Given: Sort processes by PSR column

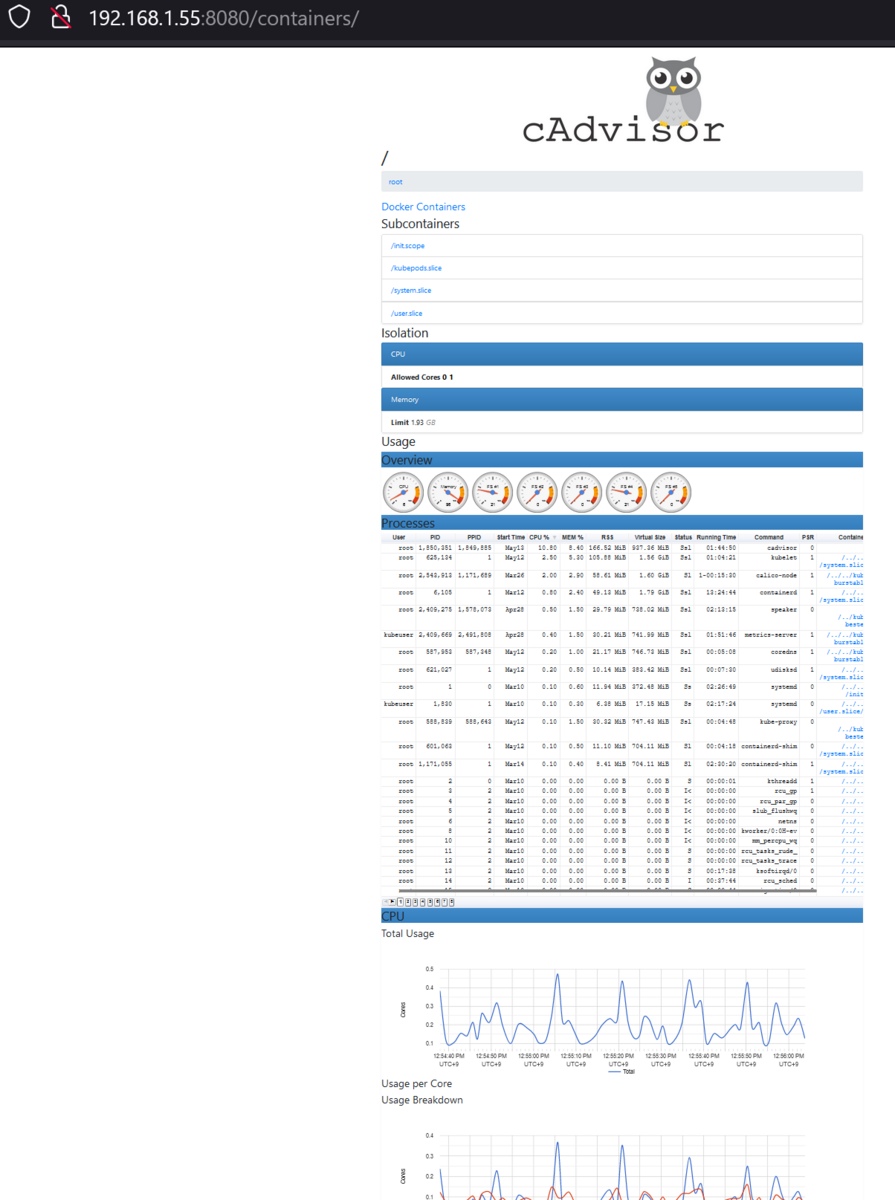Looking at the screenshot, I should [x=808, y=537].
